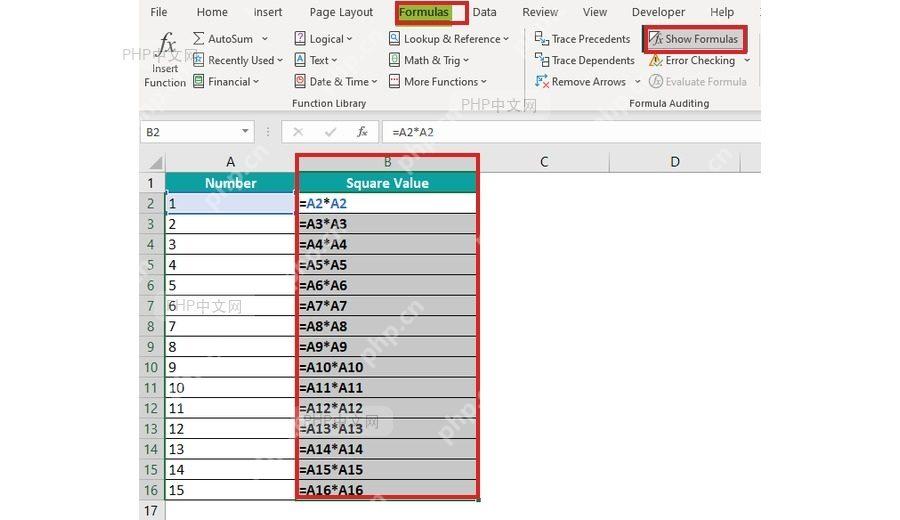The image size is (900, 520).
Task: Click Remove Arrows icon
Action: tap(541, 81)
